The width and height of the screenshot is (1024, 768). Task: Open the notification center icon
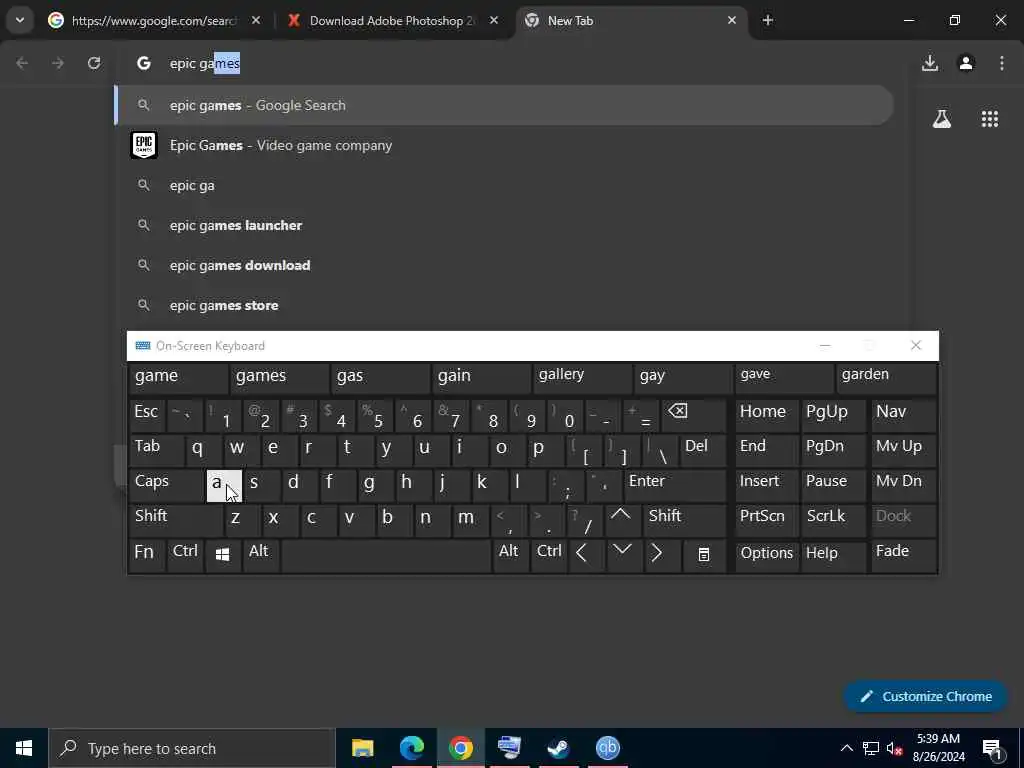(x=993, y=749)
